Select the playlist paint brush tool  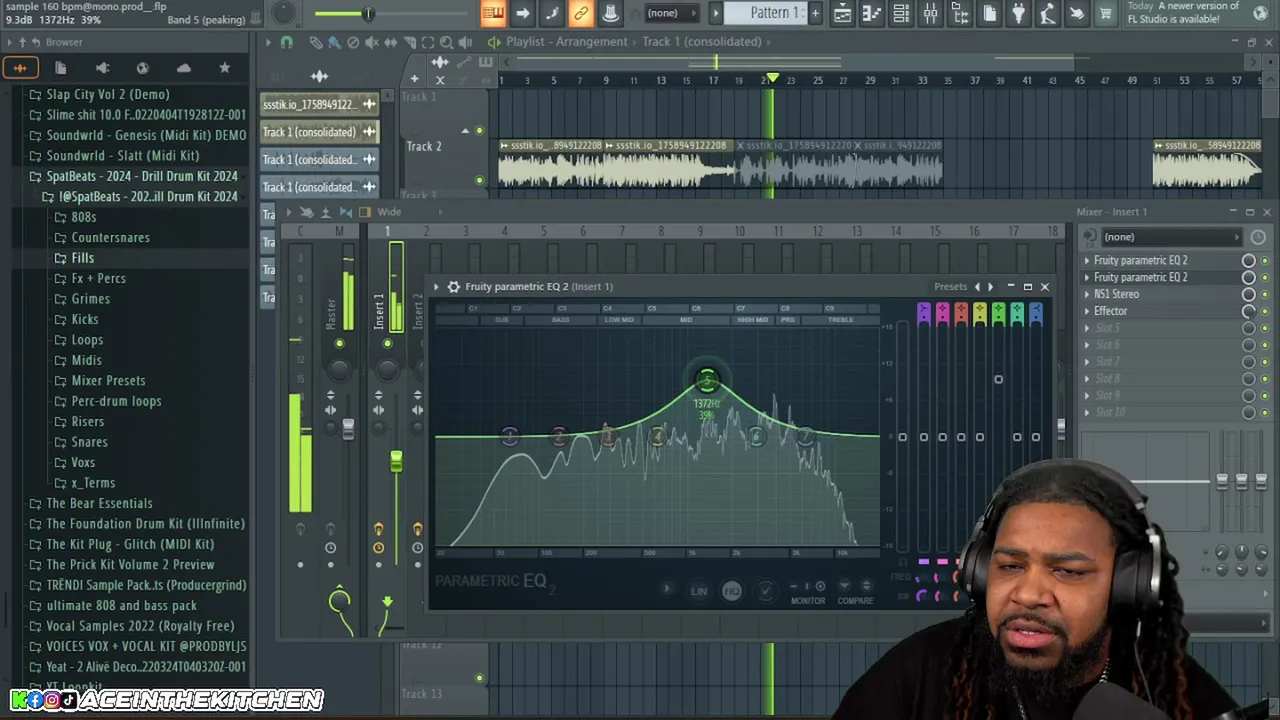(334, 42)
